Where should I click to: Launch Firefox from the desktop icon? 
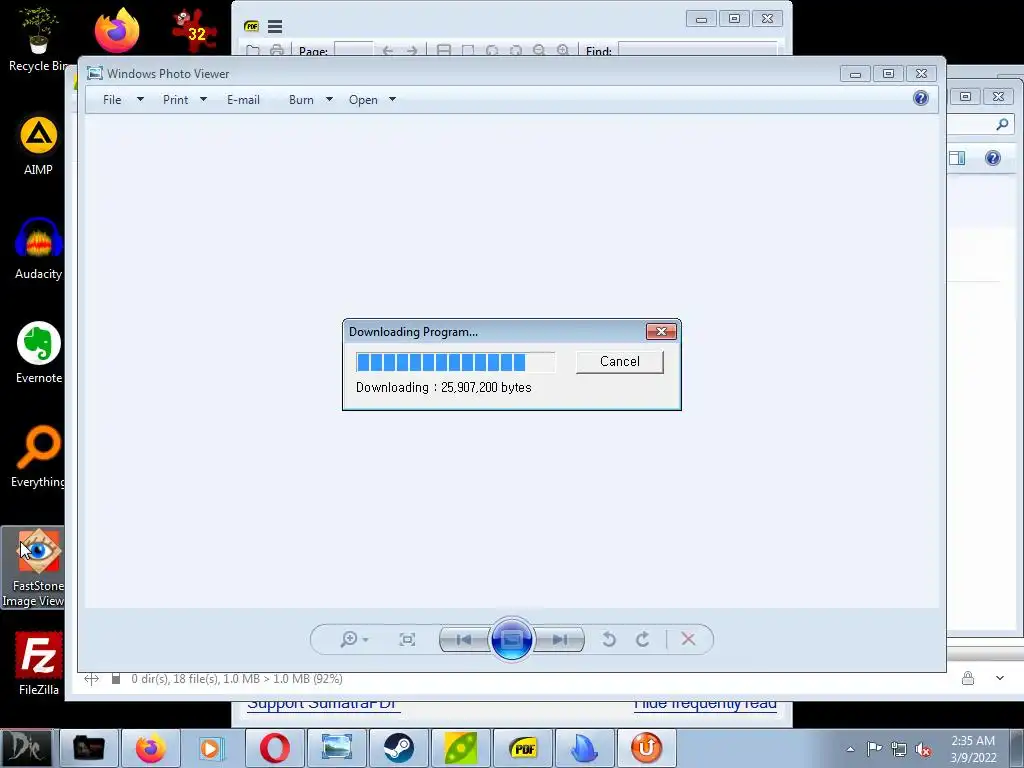(x=117, y=31)
